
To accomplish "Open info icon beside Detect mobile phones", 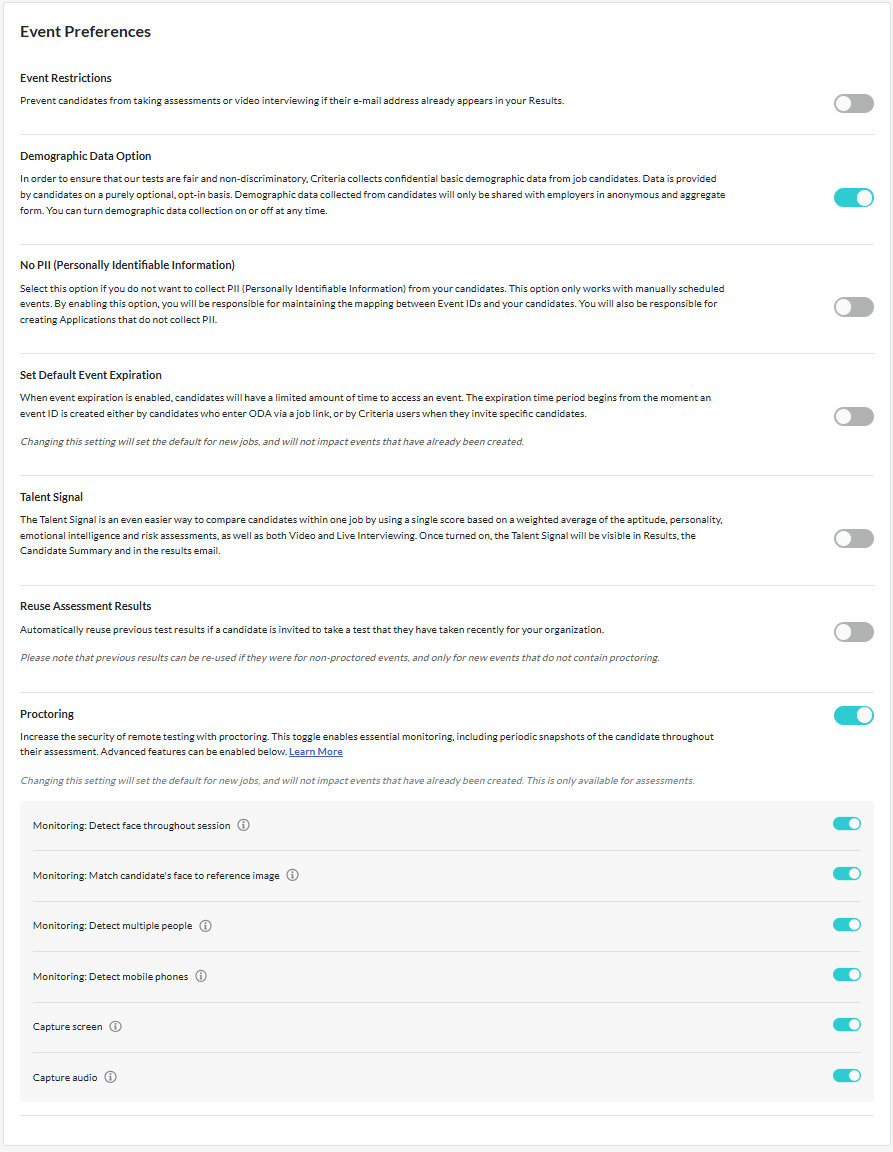I will click(x=201, y=976).
